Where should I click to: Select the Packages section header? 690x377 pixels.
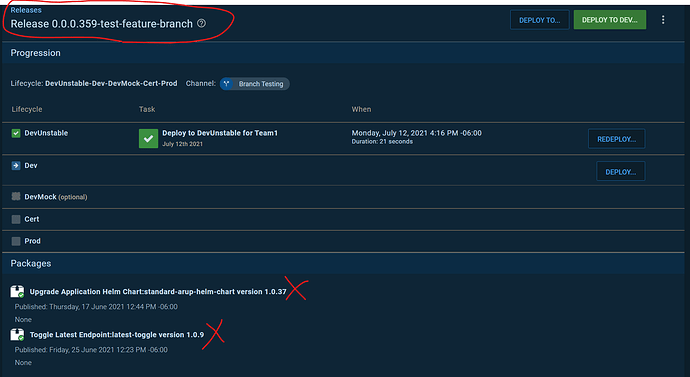point(31,264)
